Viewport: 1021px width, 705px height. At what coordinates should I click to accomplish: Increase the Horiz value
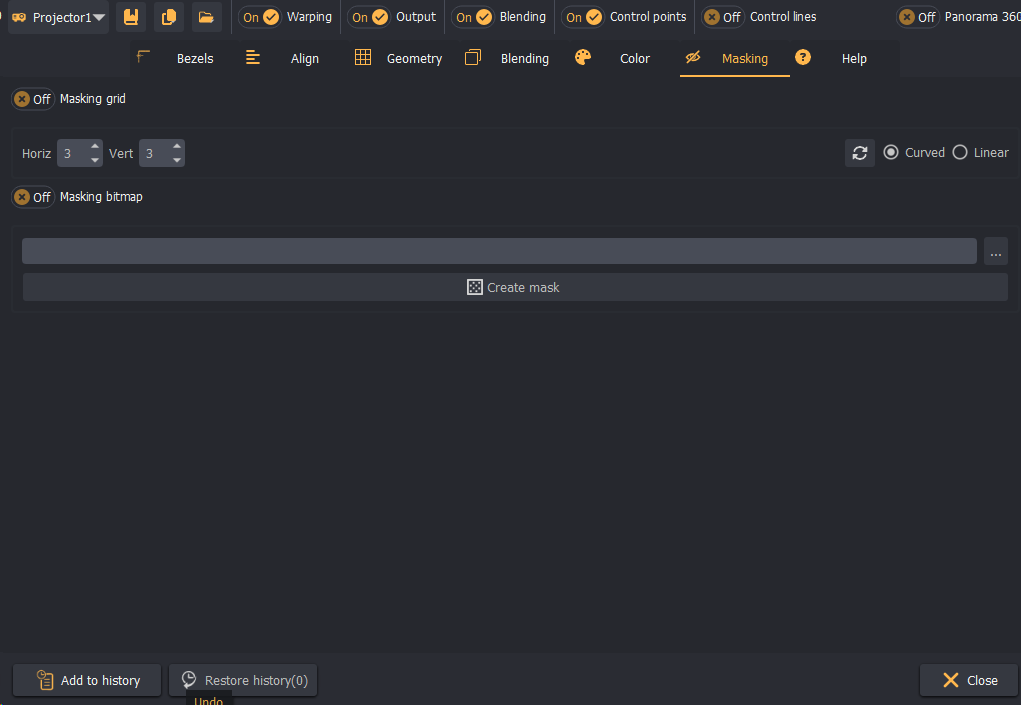pos(95,146)
